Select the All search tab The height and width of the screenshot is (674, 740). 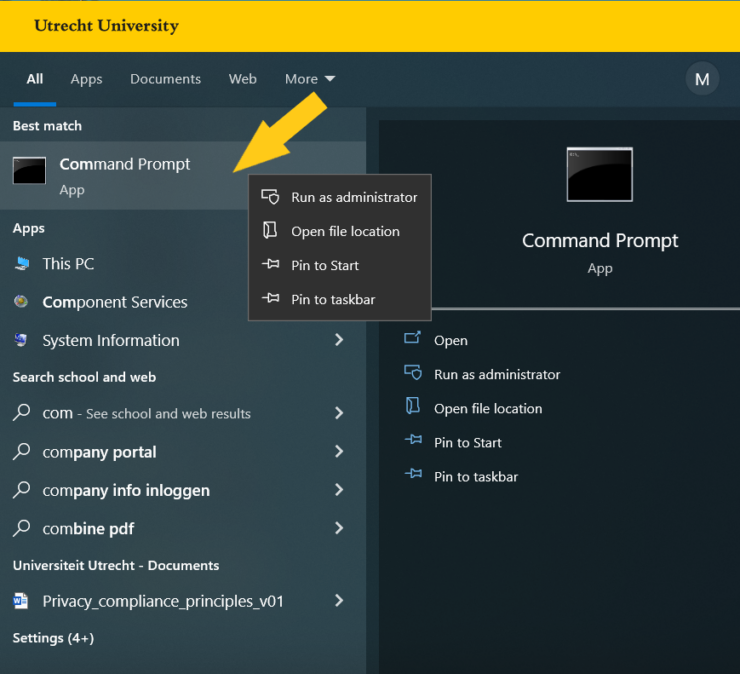[35, 79]
